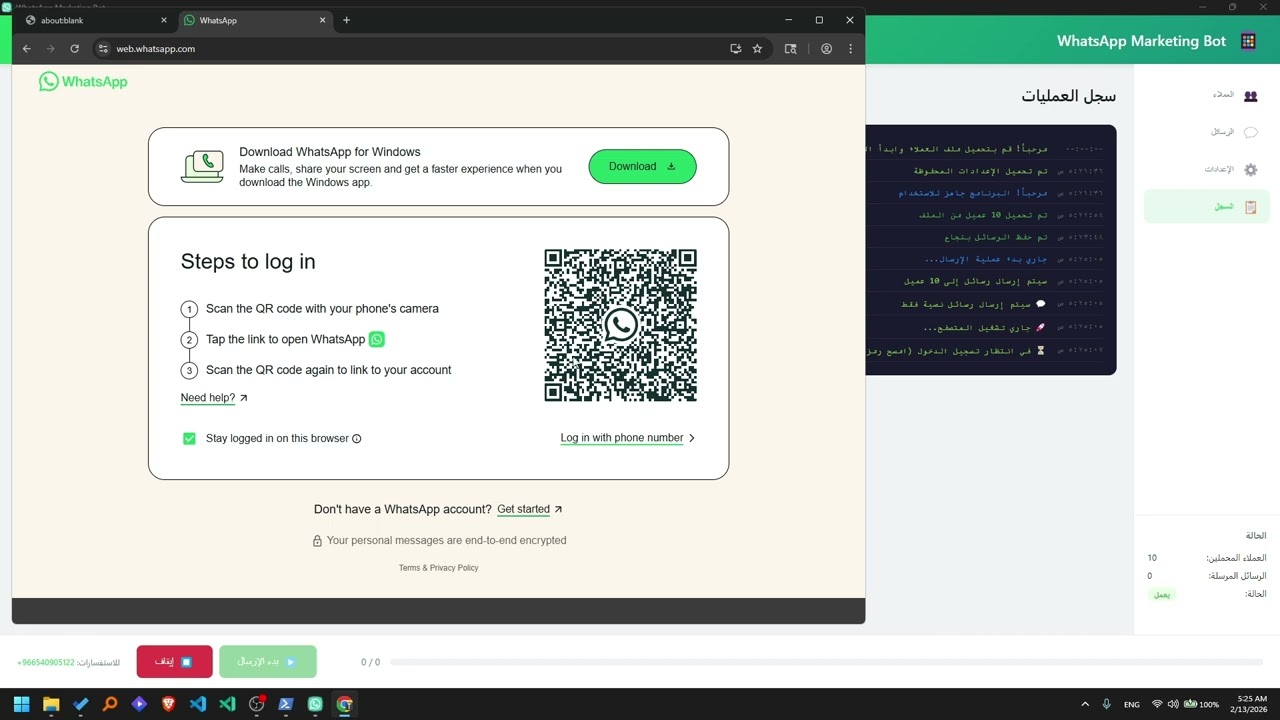Open the Get started link
The image size is (1280, 720).
pyautogui.click(x=530, y=509)
